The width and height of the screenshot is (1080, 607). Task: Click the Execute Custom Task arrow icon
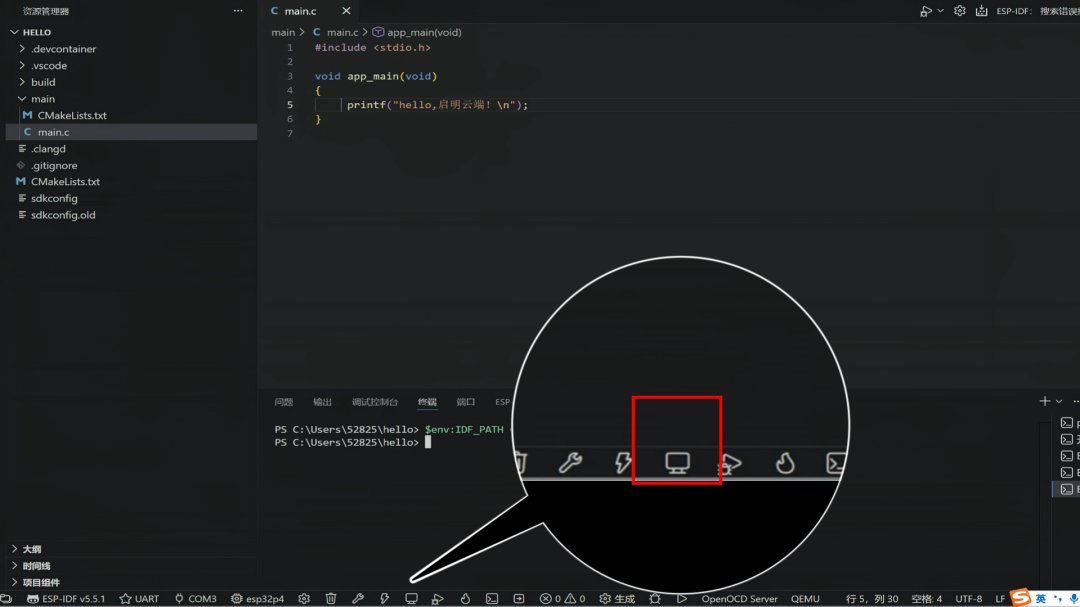click(x=519, y=599)
